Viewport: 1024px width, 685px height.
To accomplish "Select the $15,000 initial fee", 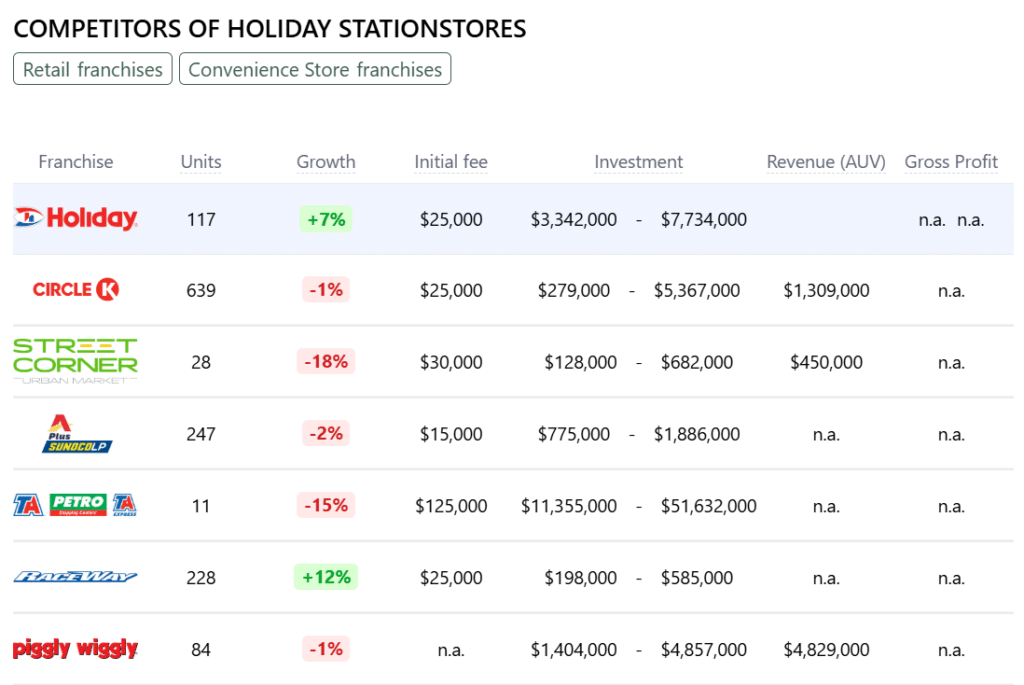I will pos(451,434).
